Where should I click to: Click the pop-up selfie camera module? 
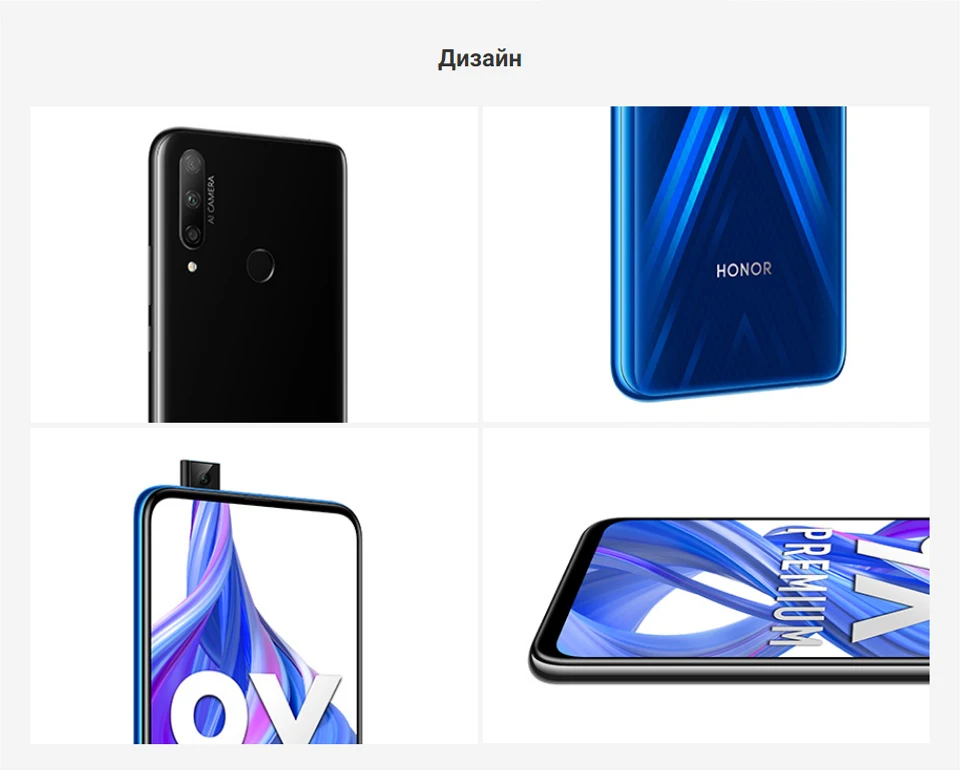[200, 474]
